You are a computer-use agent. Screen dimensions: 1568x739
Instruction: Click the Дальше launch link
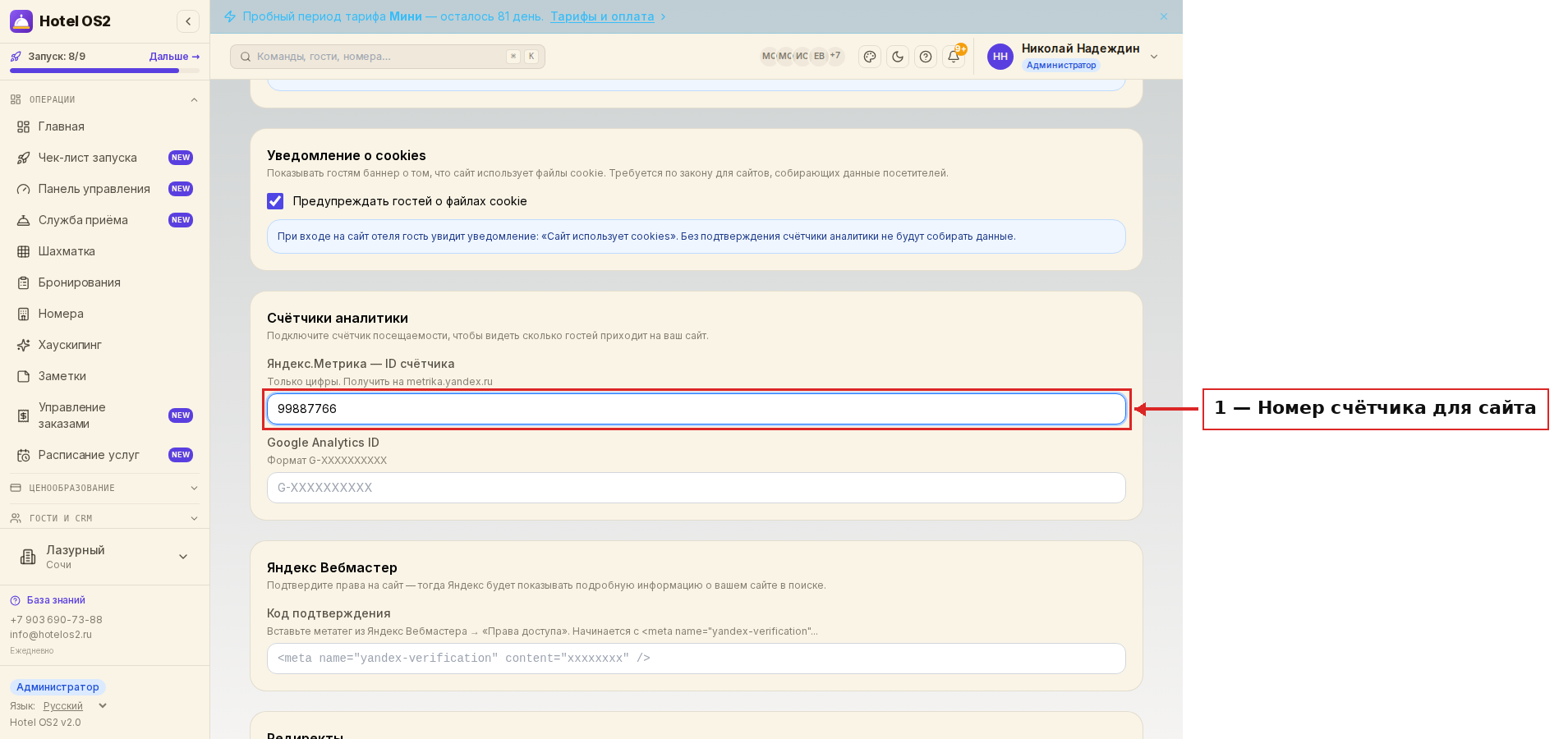click(174, 57)
